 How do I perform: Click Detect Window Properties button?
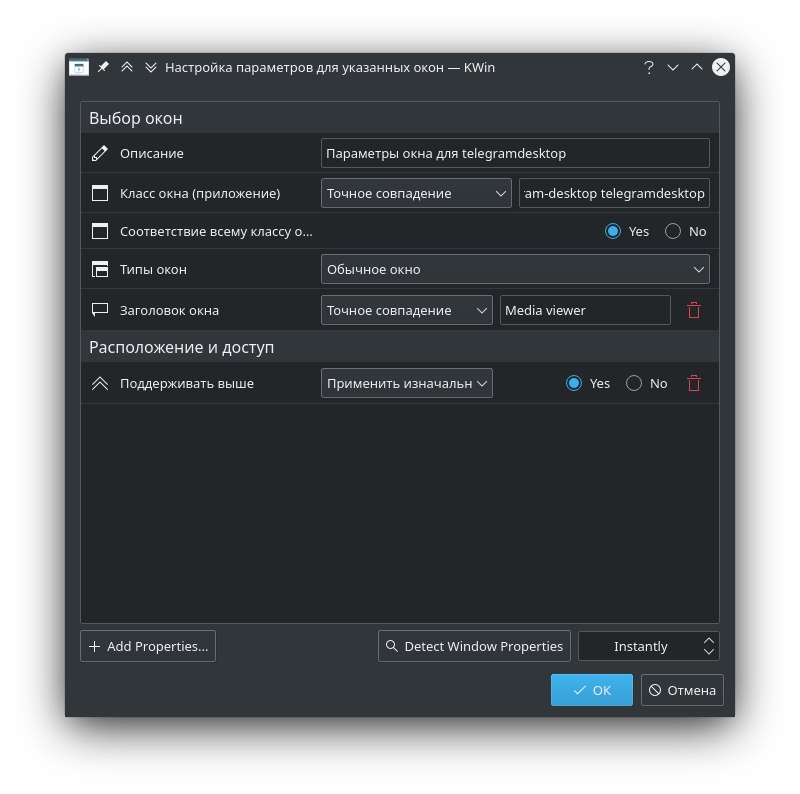click(474, 646)
